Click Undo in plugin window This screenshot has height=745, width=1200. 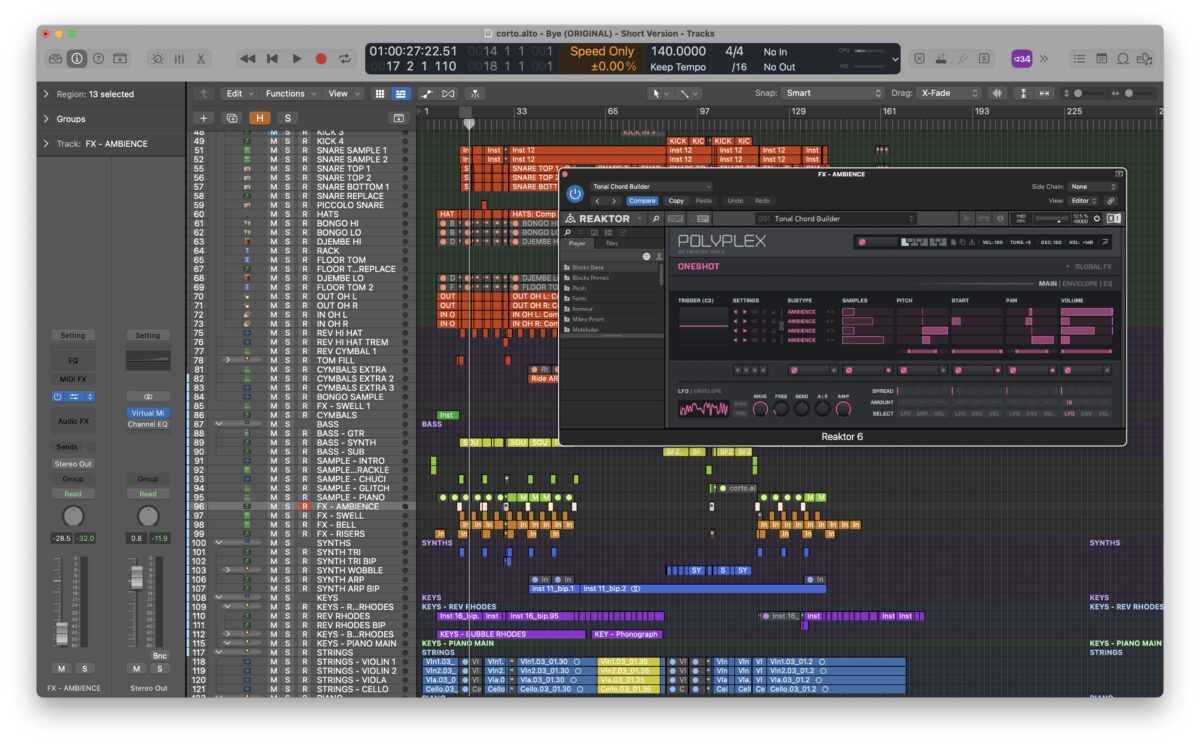(734, 201)
